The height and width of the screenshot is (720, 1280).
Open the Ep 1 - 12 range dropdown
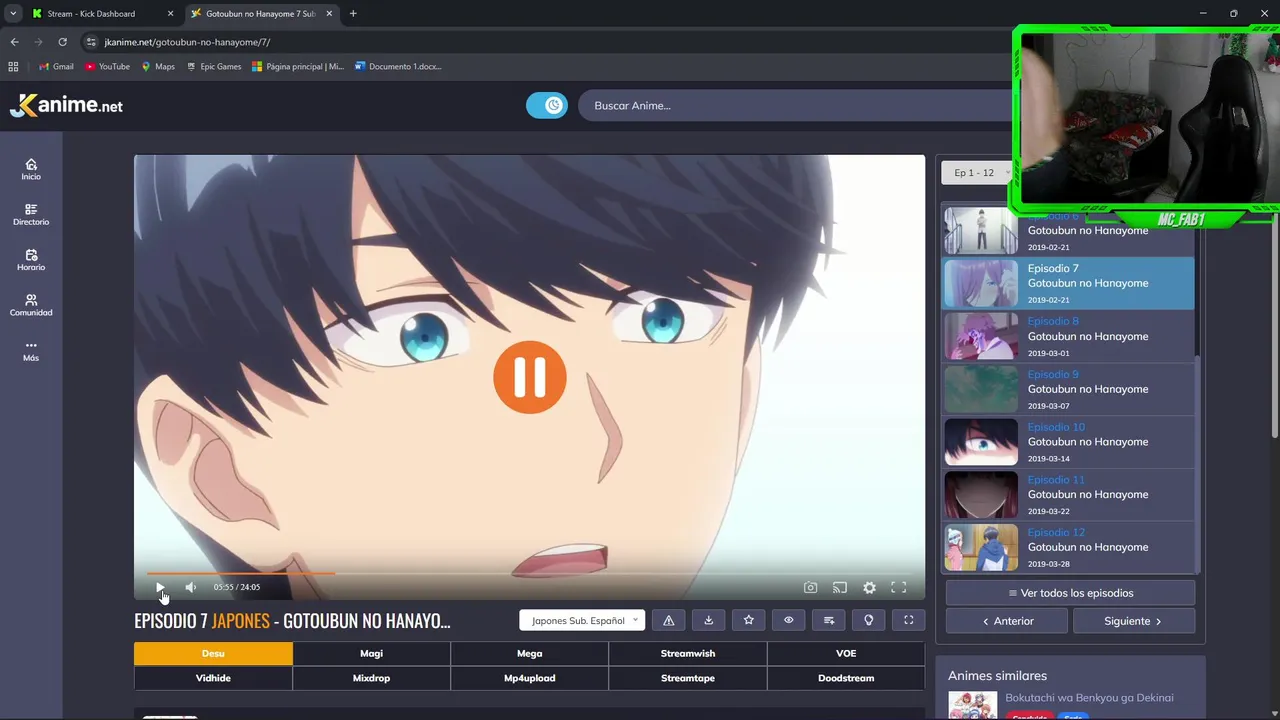978,172
